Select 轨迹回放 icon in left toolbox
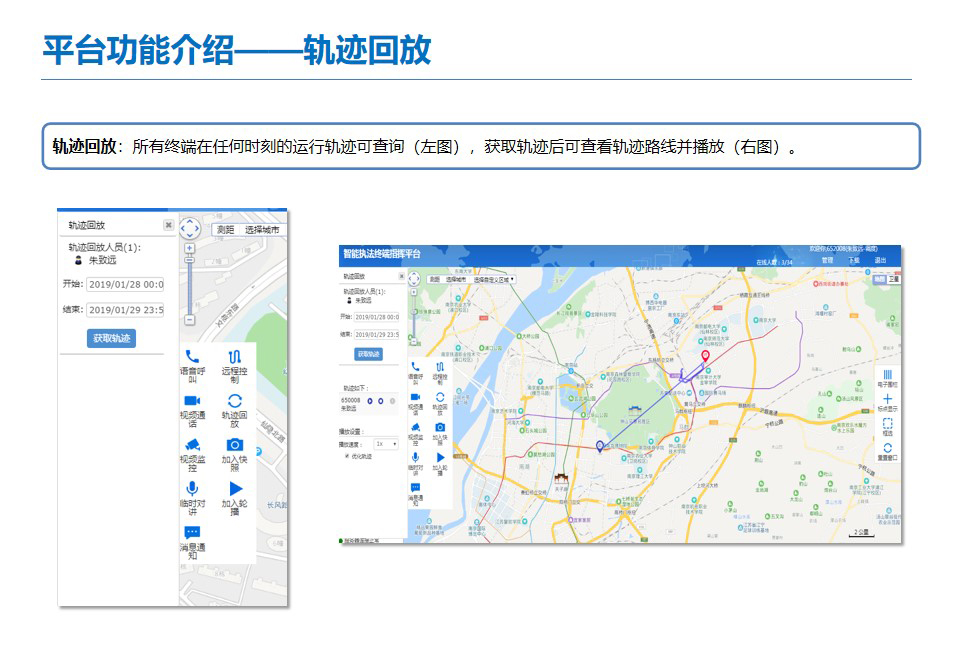 234,401
